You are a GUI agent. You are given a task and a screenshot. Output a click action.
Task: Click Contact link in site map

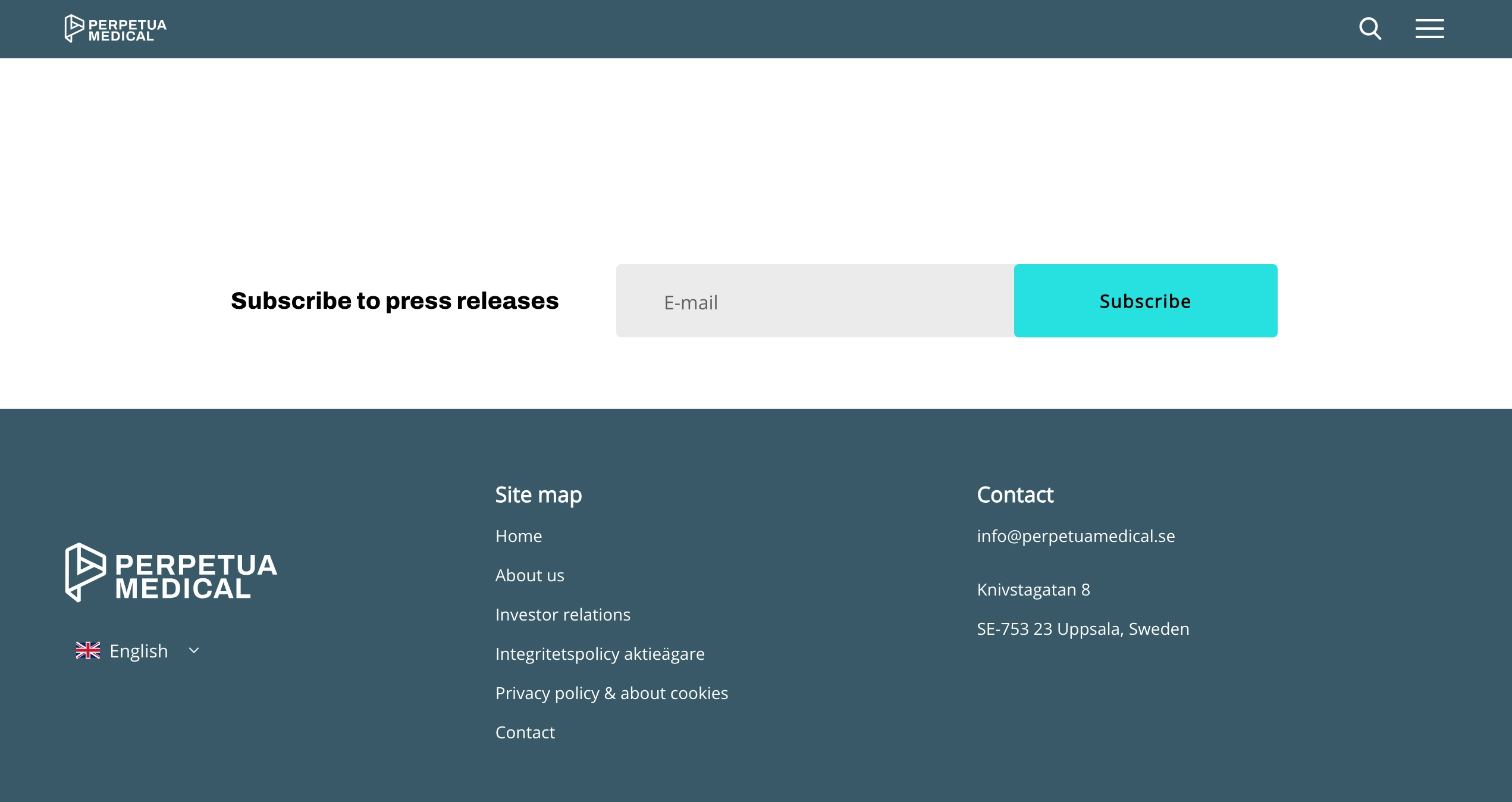click(525, 732)
